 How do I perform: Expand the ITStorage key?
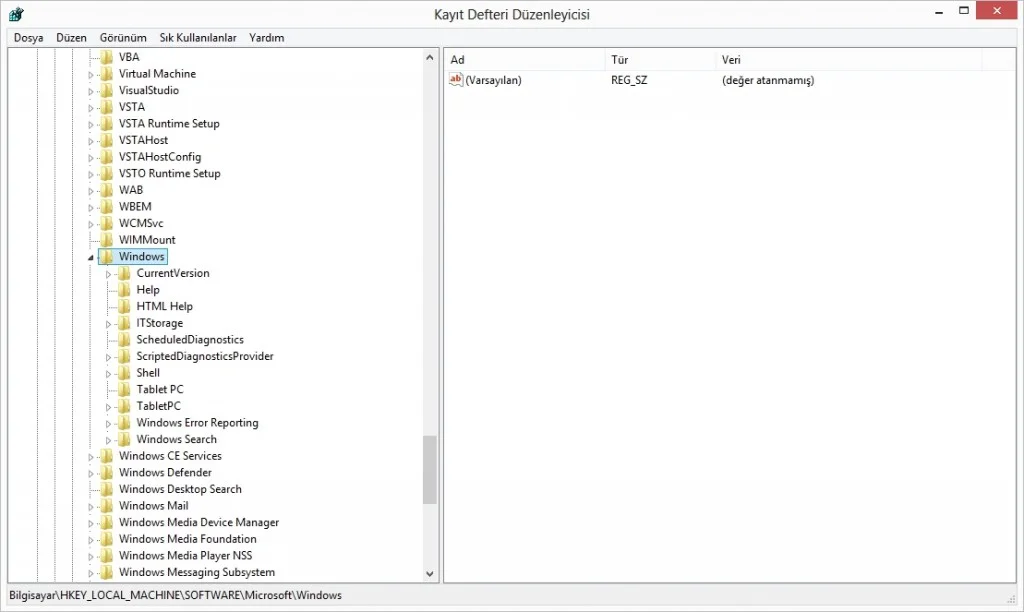click(108, 324)
